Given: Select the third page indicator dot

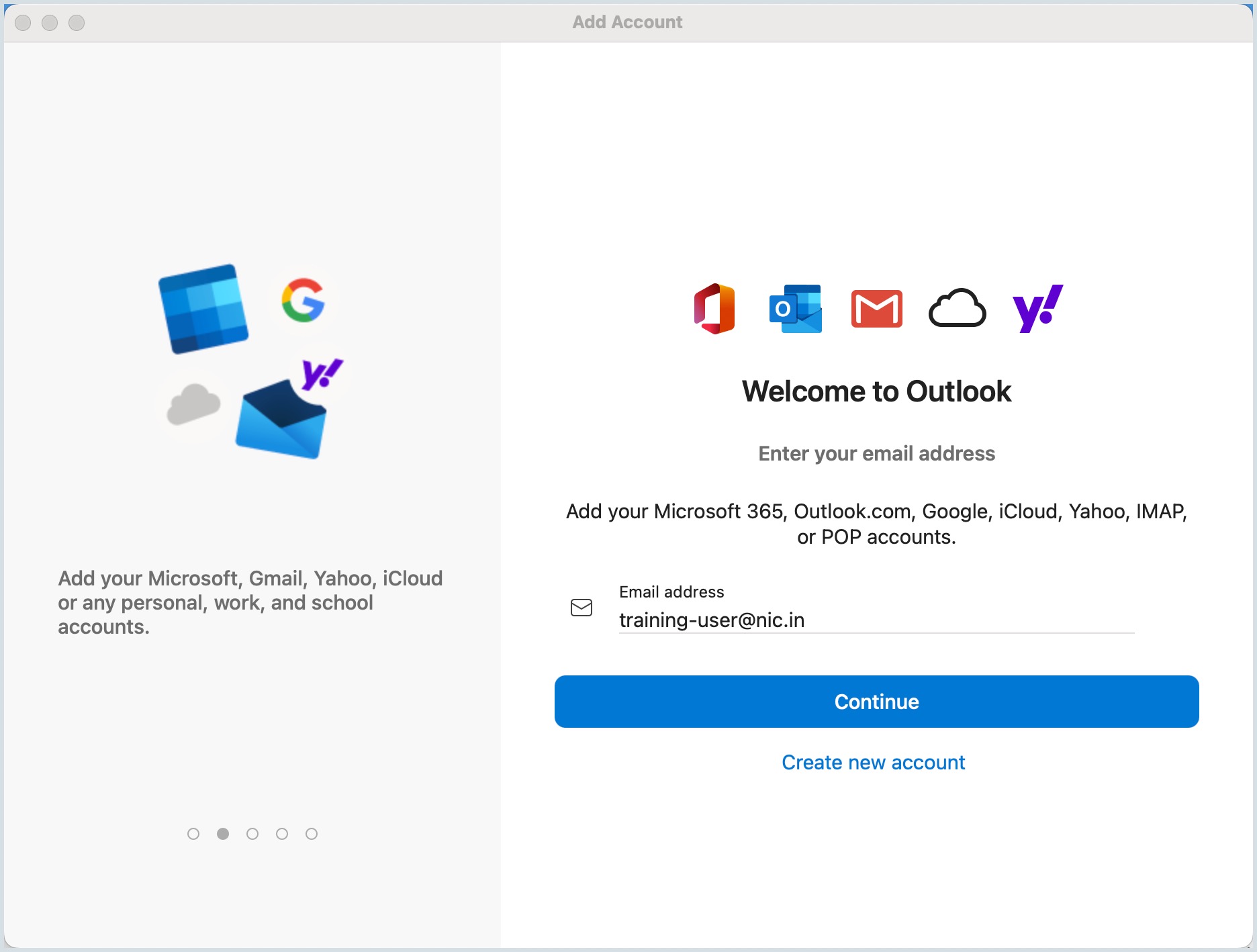Looking at the screenshot, I should [252, 834].
